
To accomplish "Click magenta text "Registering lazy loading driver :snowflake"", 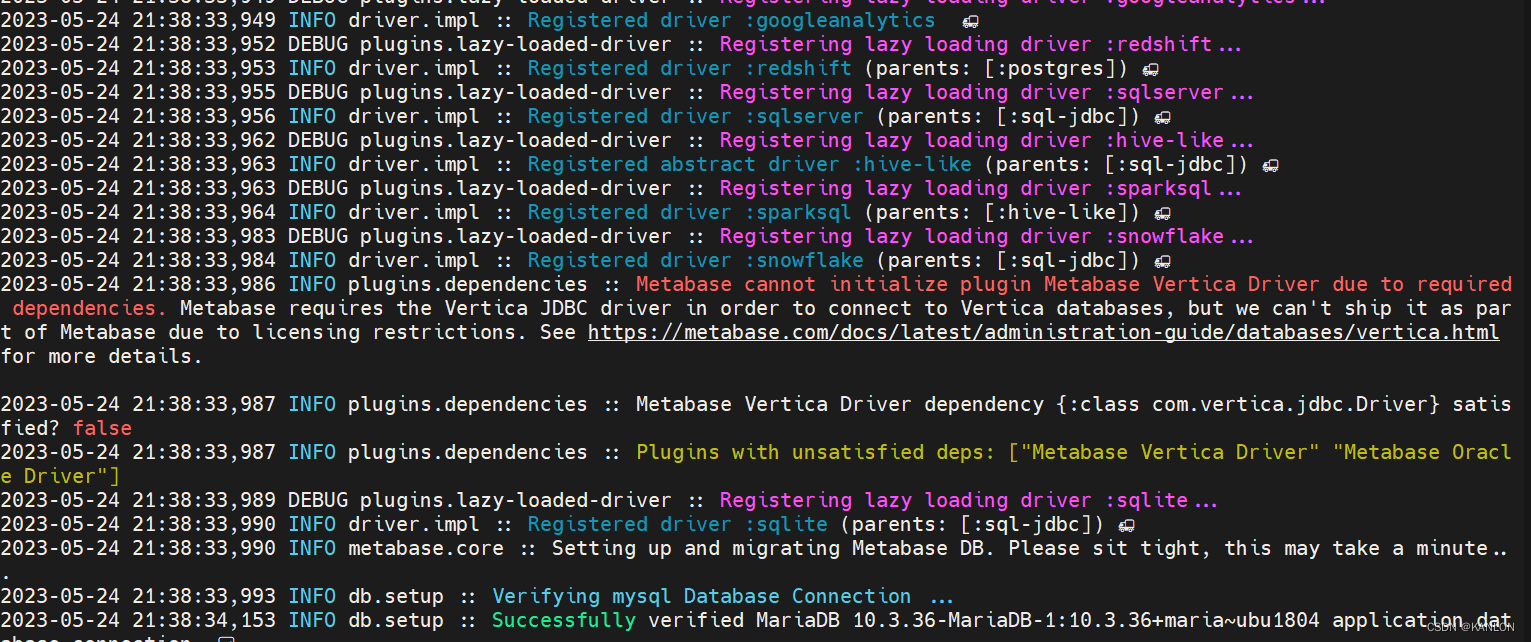I will (971, 236).
